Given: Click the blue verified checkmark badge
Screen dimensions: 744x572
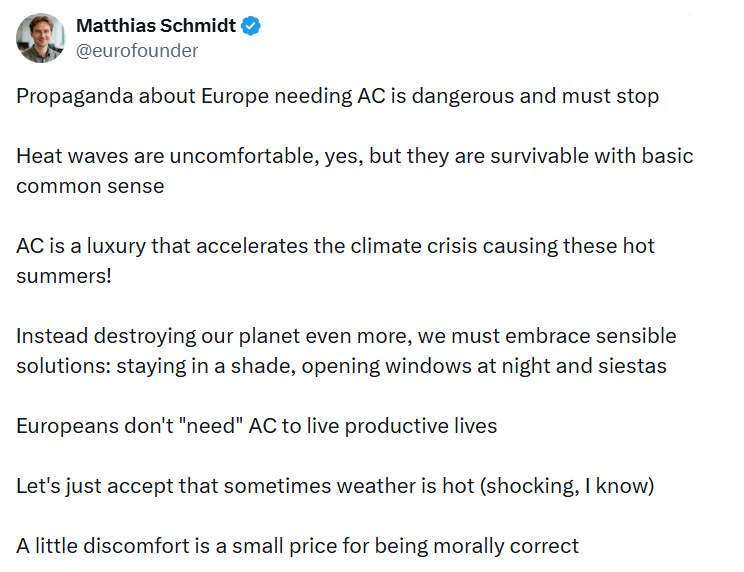Looking at the screenshot, I should (x=251, y=26).
